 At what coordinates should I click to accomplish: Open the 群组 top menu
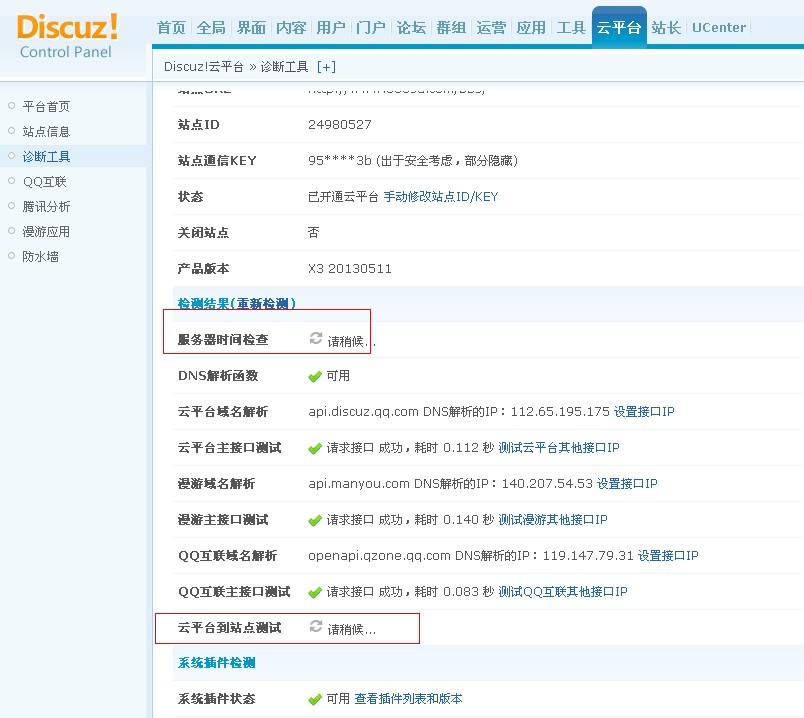pos(451,27)
